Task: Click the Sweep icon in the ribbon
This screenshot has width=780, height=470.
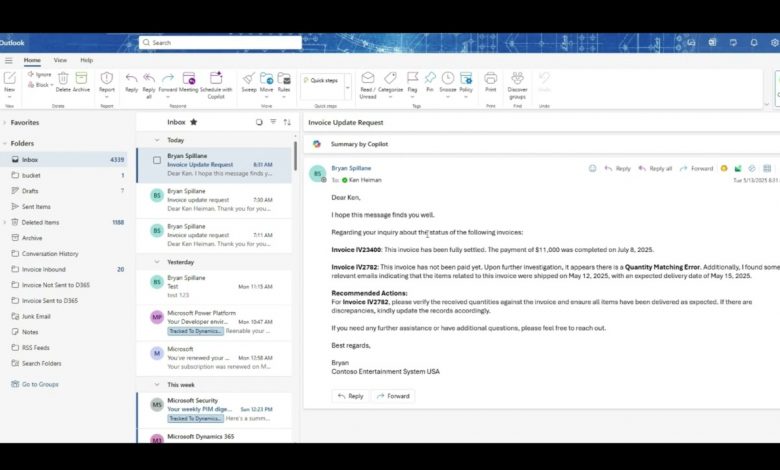Action: point(248,78)
